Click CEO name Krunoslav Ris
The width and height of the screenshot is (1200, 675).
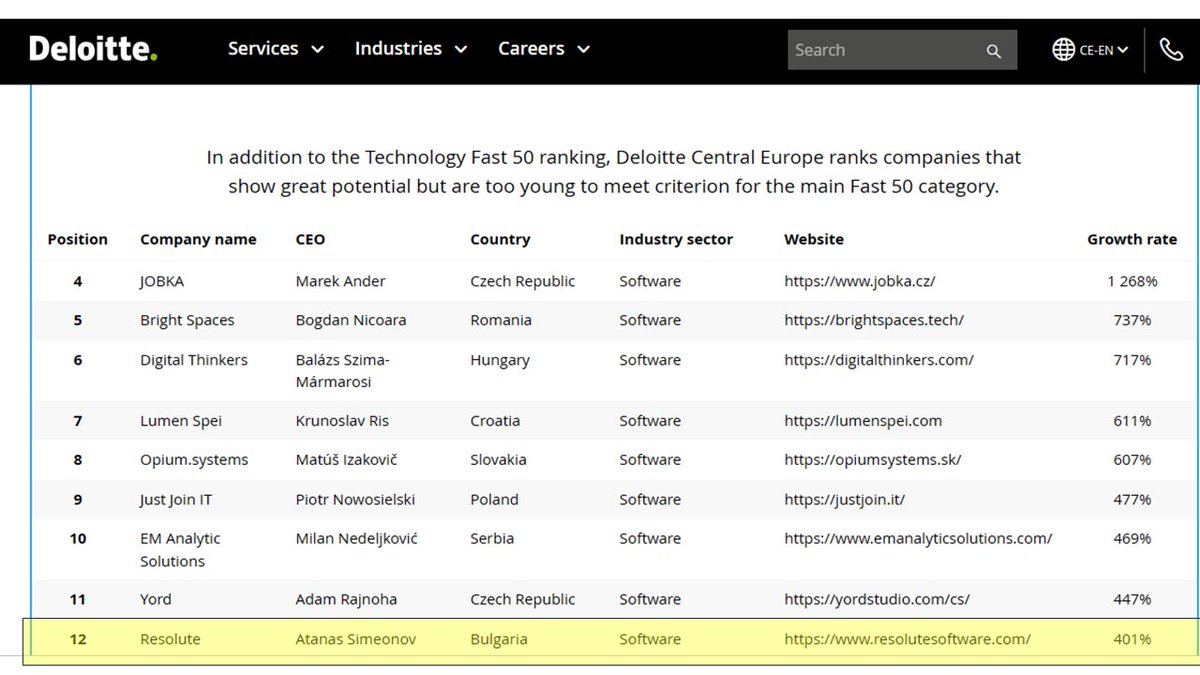(x=343, y=421)
